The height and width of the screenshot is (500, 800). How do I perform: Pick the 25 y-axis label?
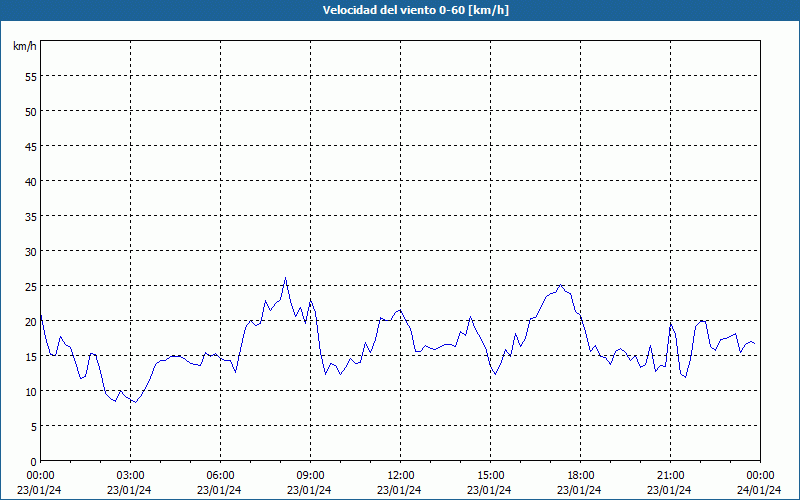tap(31, 286)
